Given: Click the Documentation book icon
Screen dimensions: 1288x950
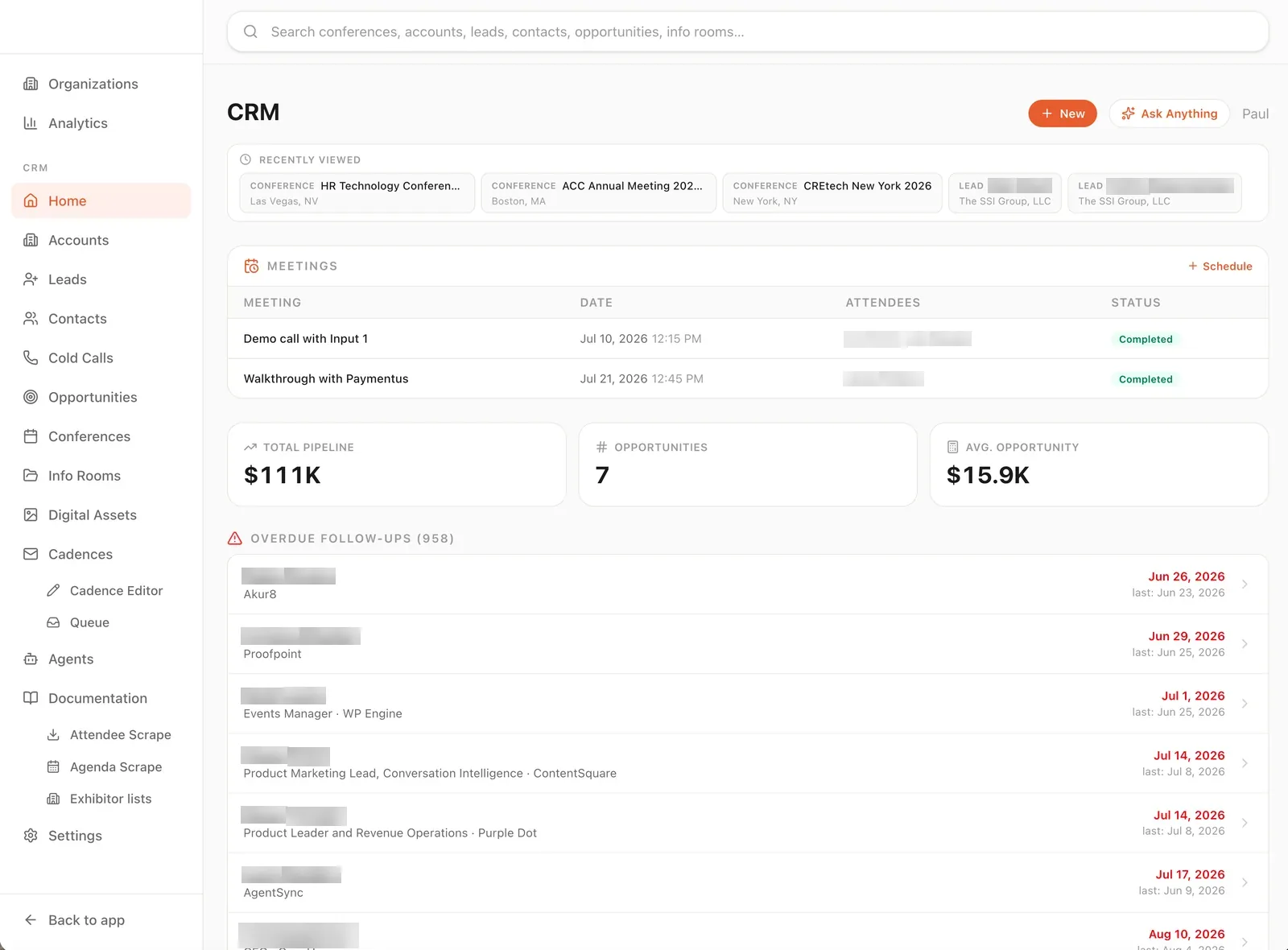Looking at the screenshot, I should [31, 698].
